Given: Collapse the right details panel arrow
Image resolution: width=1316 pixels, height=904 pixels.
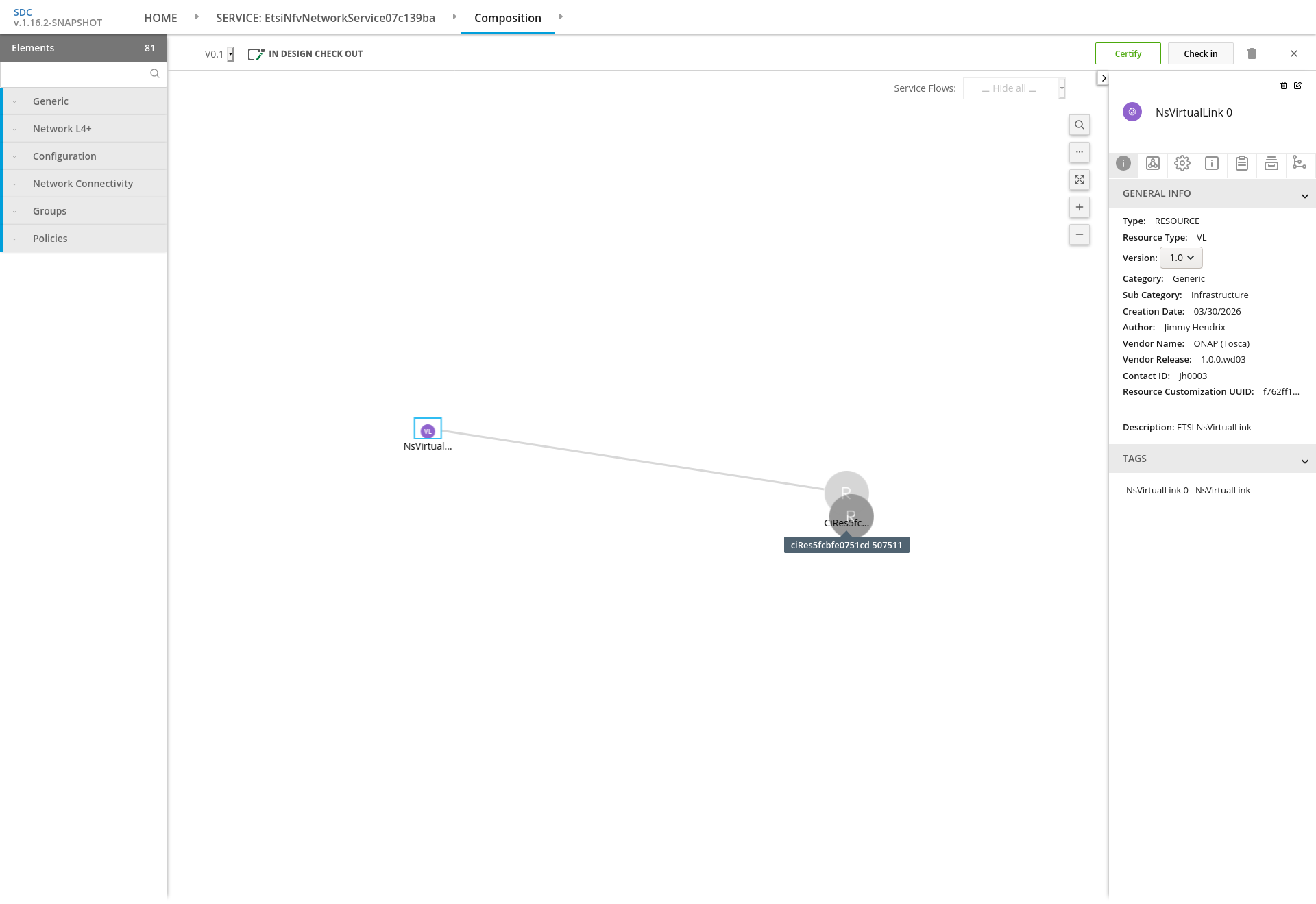Looking at the screenshot, I should click(1103, 78).
